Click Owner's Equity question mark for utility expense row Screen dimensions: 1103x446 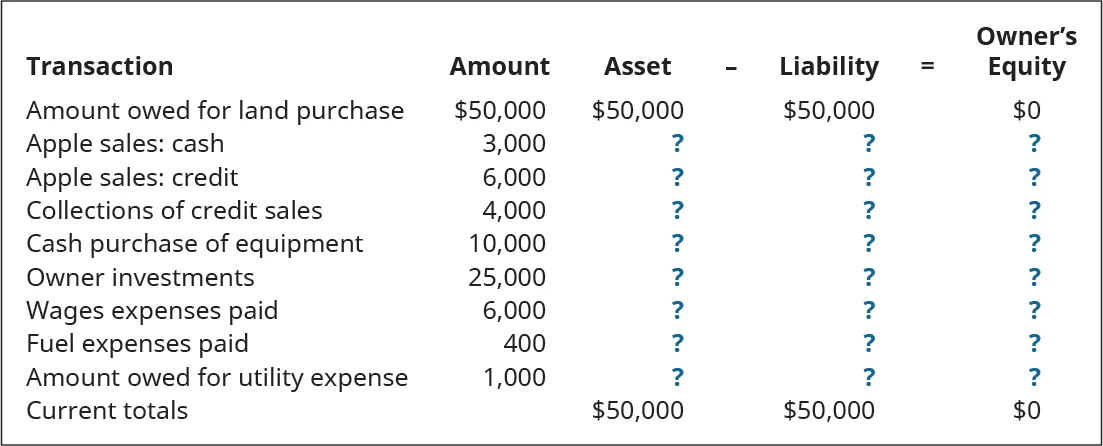1034,377
